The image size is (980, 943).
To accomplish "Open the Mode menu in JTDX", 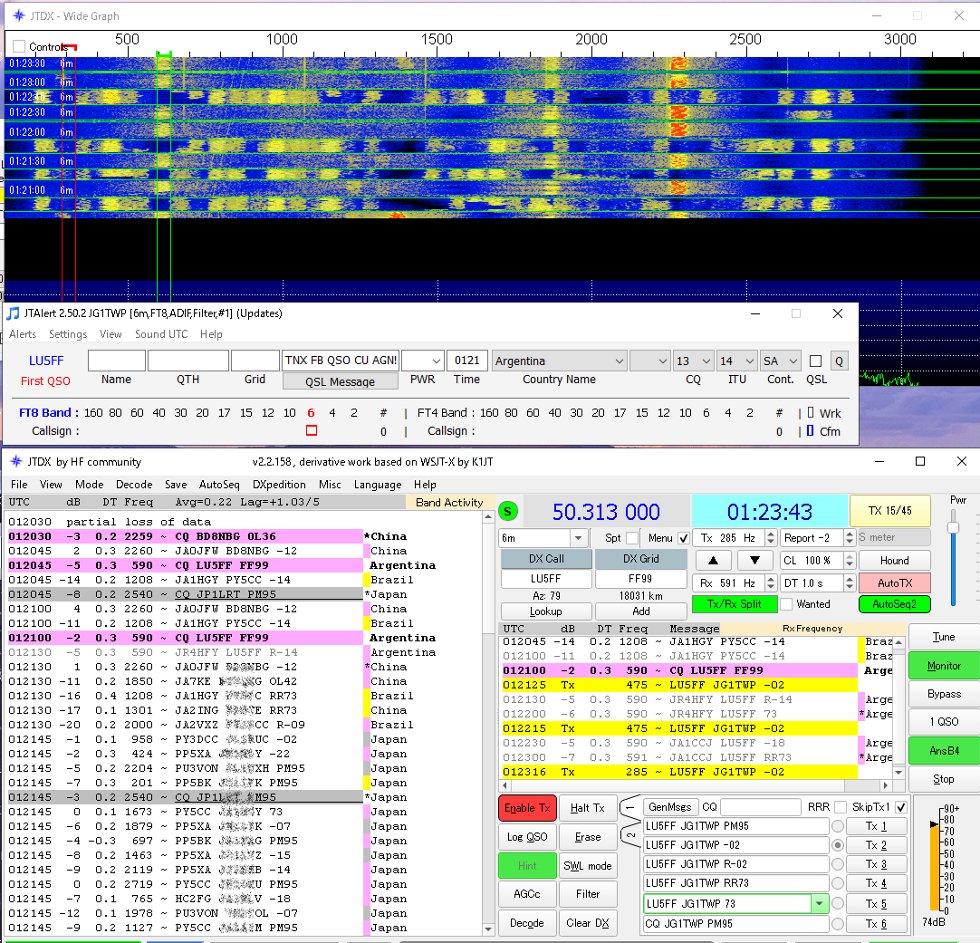I will click(x=89, y=484).
